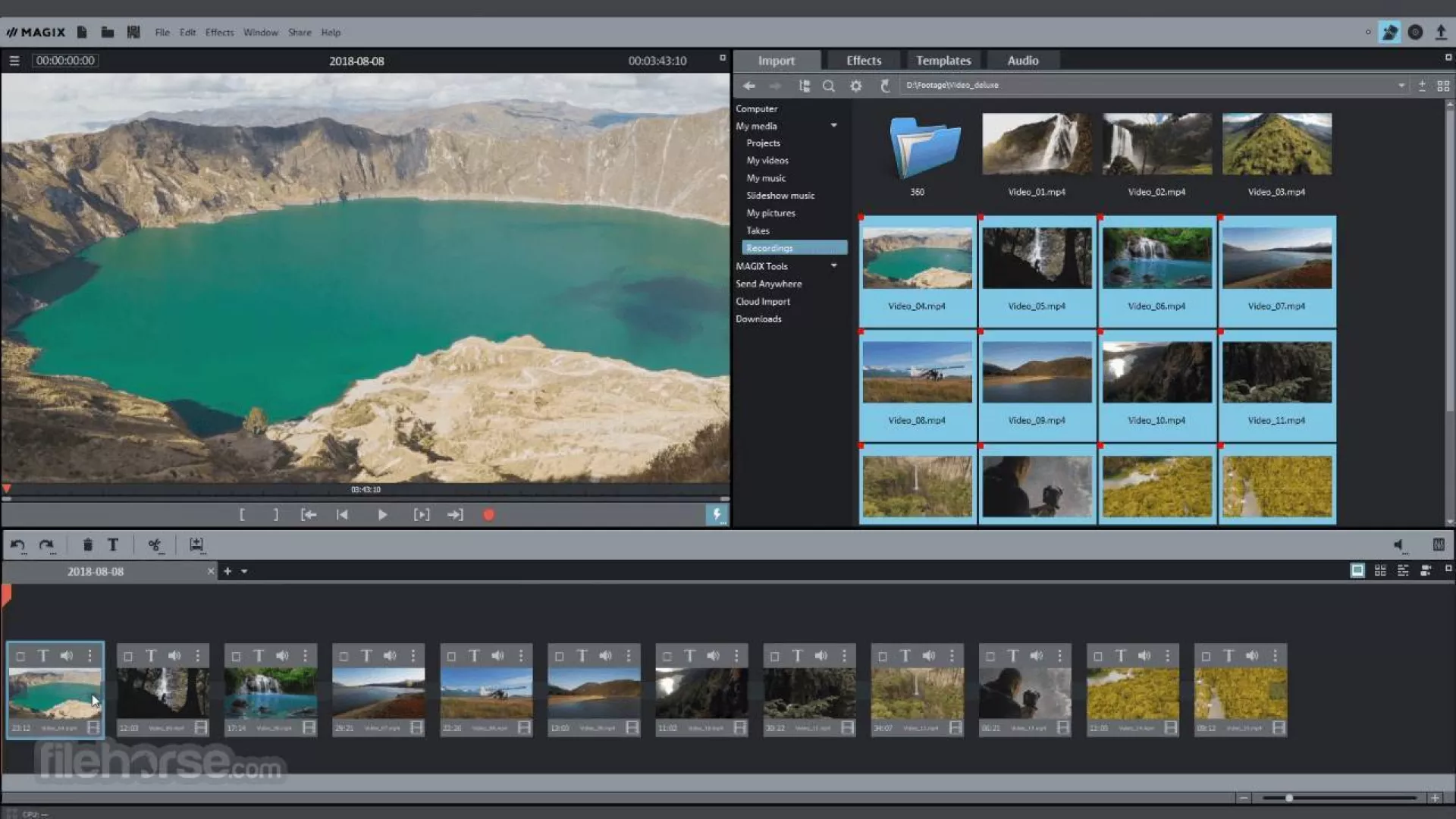Delete selection with the trash icon
This screenshot has width=1456, height=819.
[87, 544]
